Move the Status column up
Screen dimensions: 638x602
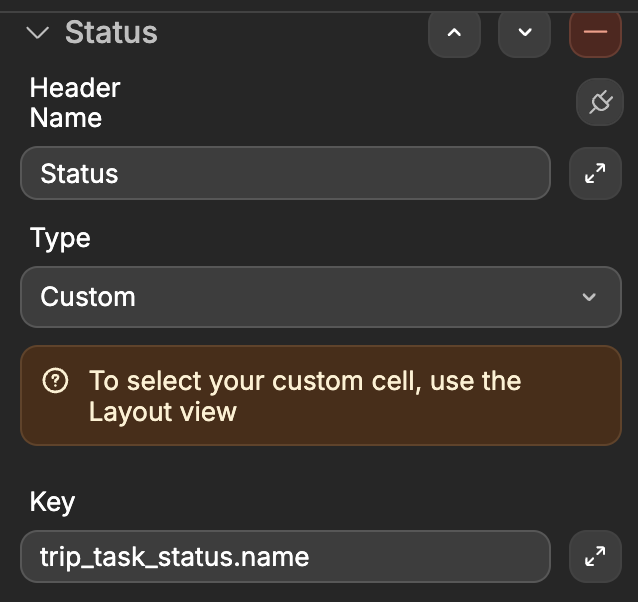pos(454,33)
